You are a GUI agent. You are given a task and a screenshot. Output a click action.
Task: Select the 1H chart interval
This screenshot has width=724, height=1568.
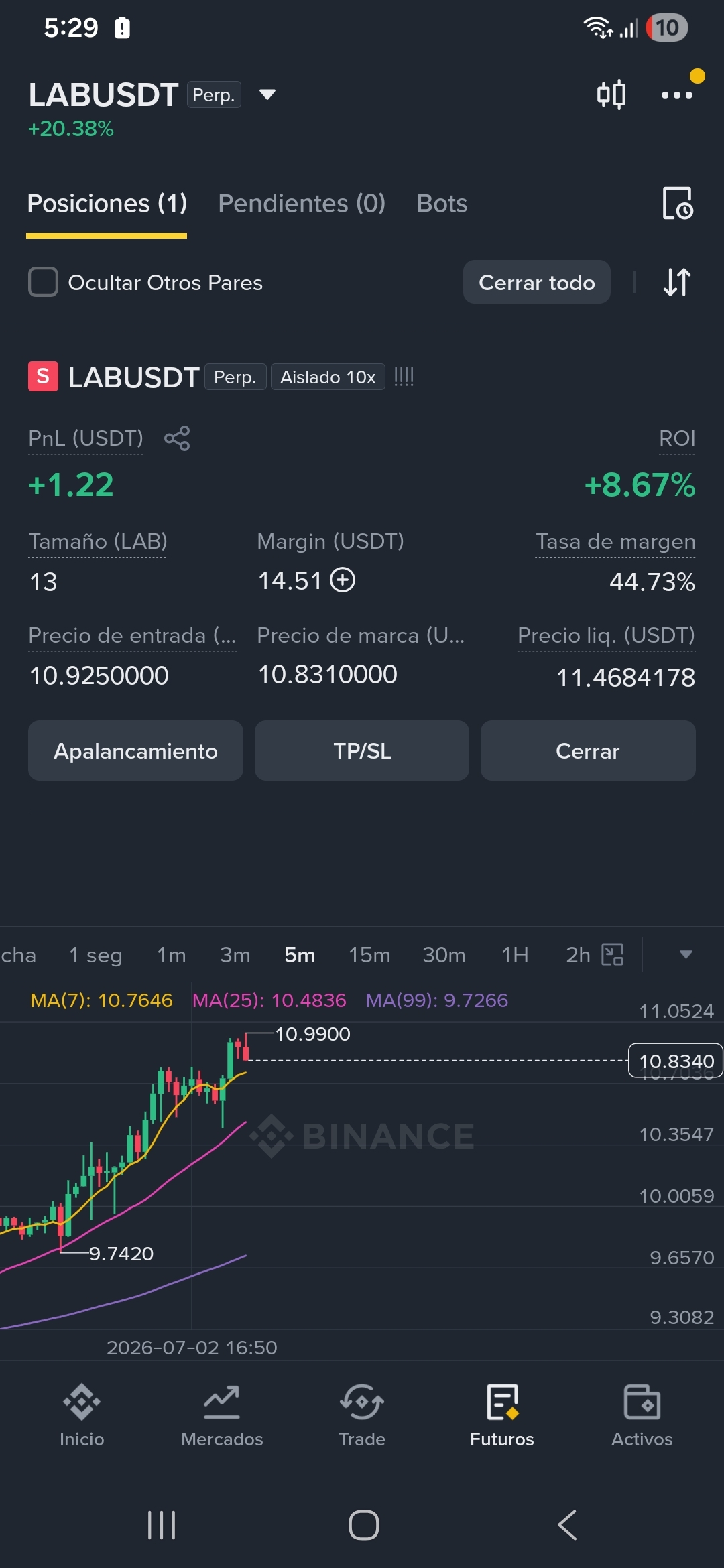point(515,955)
